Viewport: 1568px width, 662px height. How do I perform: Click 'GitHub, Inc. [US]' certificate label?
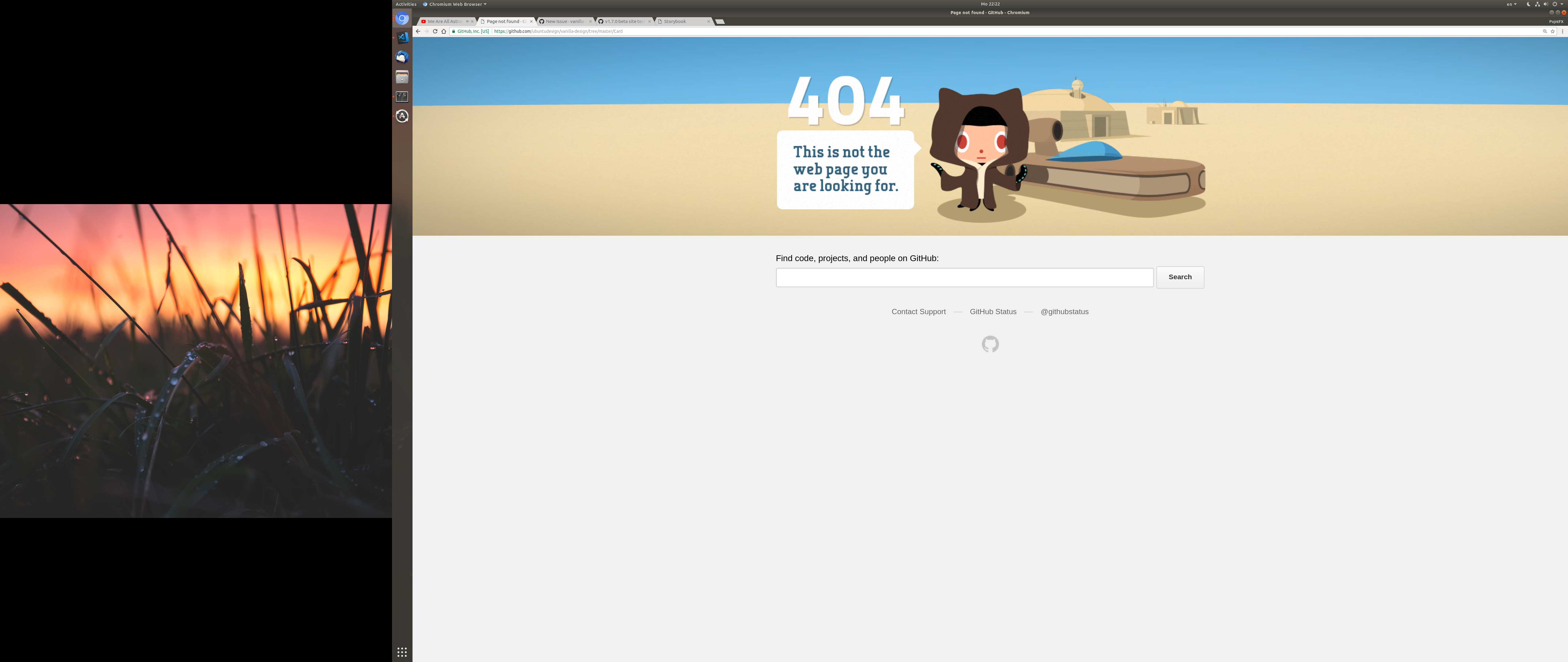coord(473,31)
